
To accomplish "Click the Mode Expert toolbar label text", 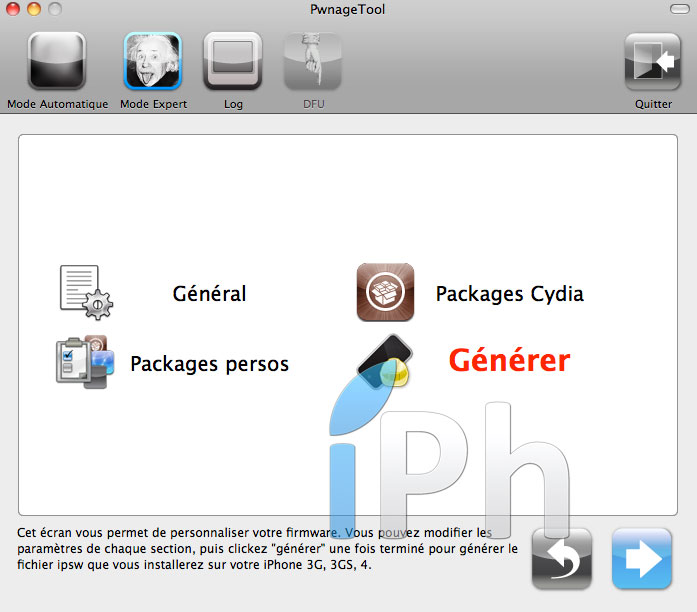I will tap(153, 104).
